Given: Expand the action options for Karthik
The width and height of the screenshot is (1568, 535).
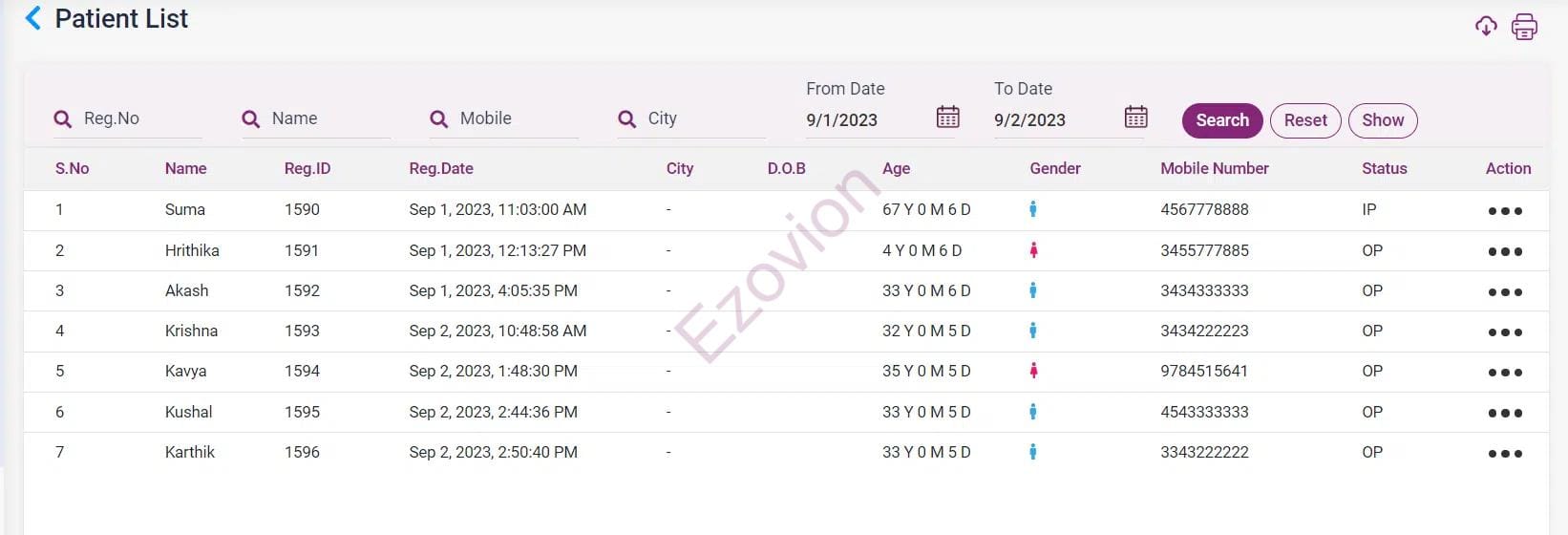Looking at the screenshot, I should pyautogui.click(x=1504, y=454).
